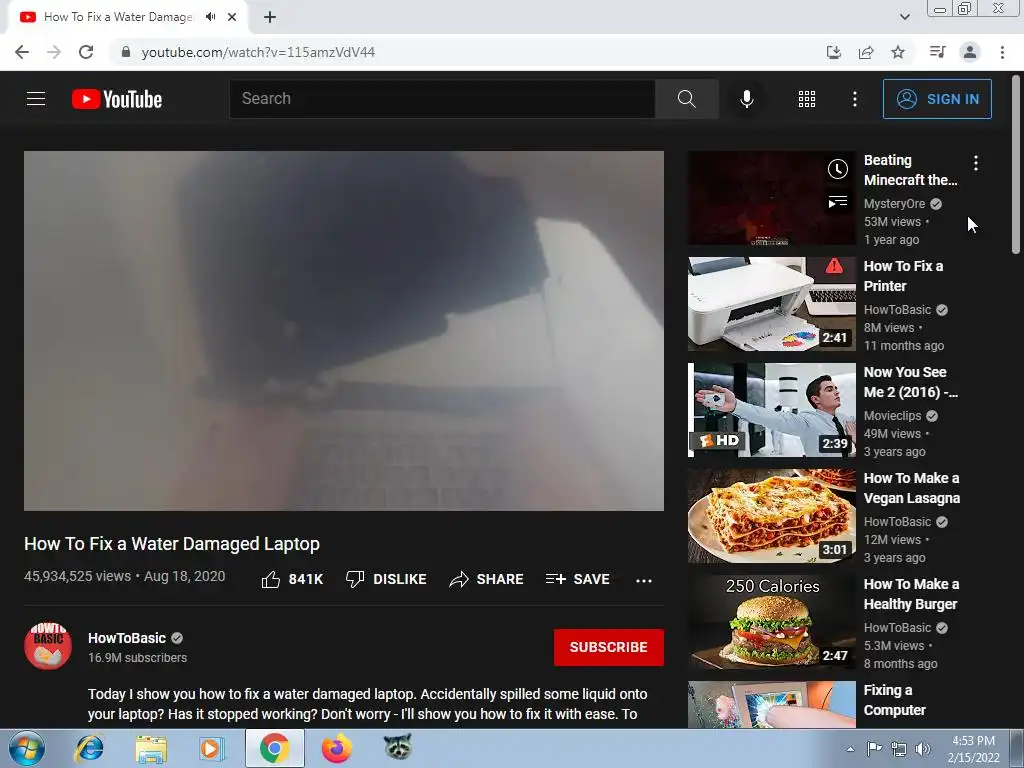Close the How To Fix a Water Damaged tab

[x=232, y=17]
